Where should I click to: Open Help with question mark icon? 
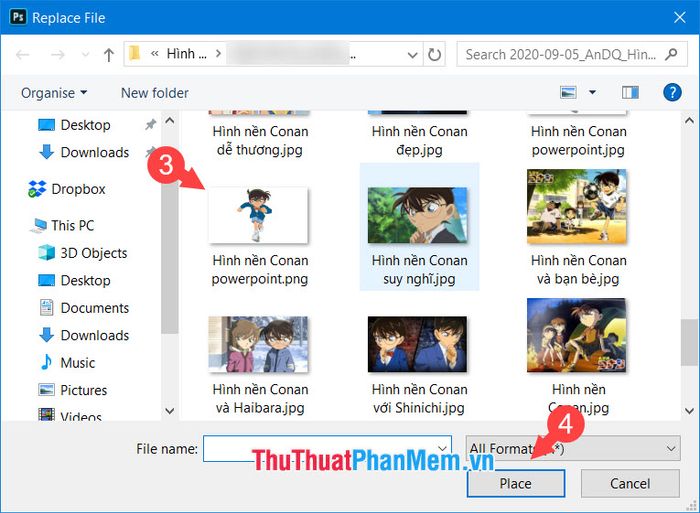coord(672,92)
